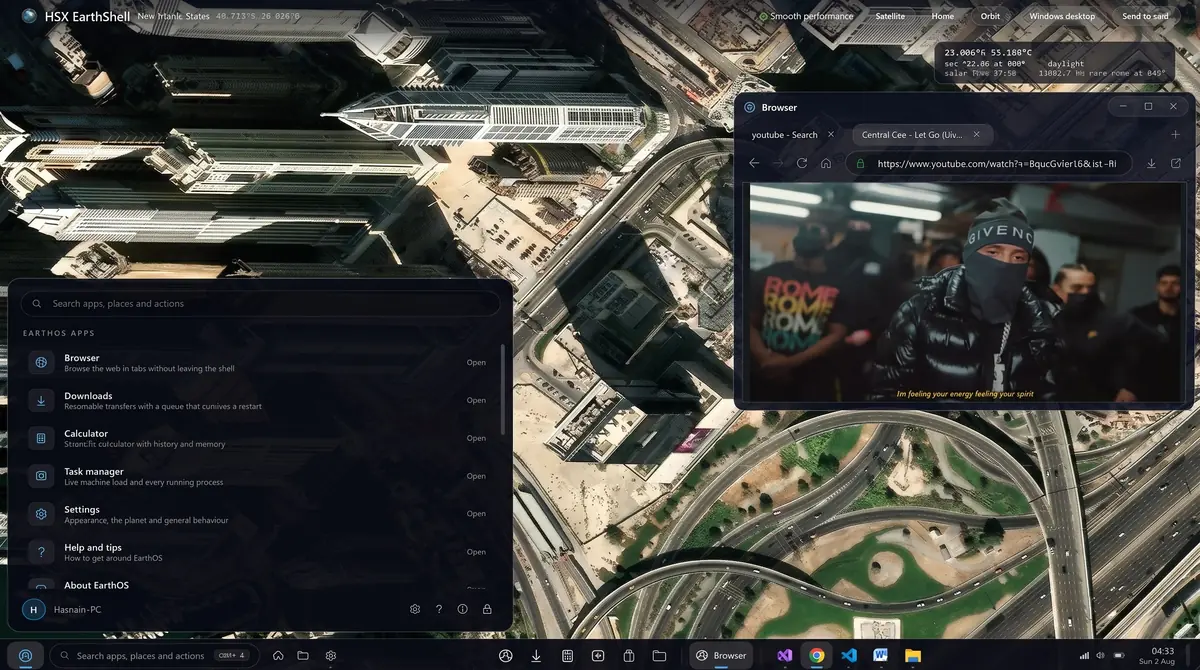Viewport: 1200px width, 670px height.
Task: Open the Browser app from launcher list
Action: click(x=258, y=362)
